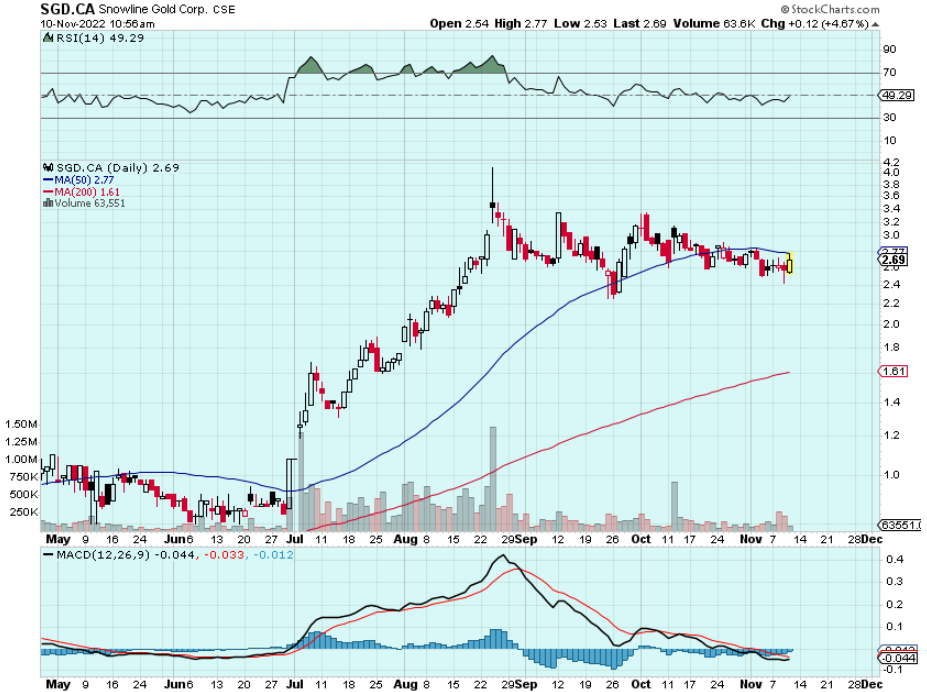
Task: Click the 3.4 price axis label
Action: [891, 208]
